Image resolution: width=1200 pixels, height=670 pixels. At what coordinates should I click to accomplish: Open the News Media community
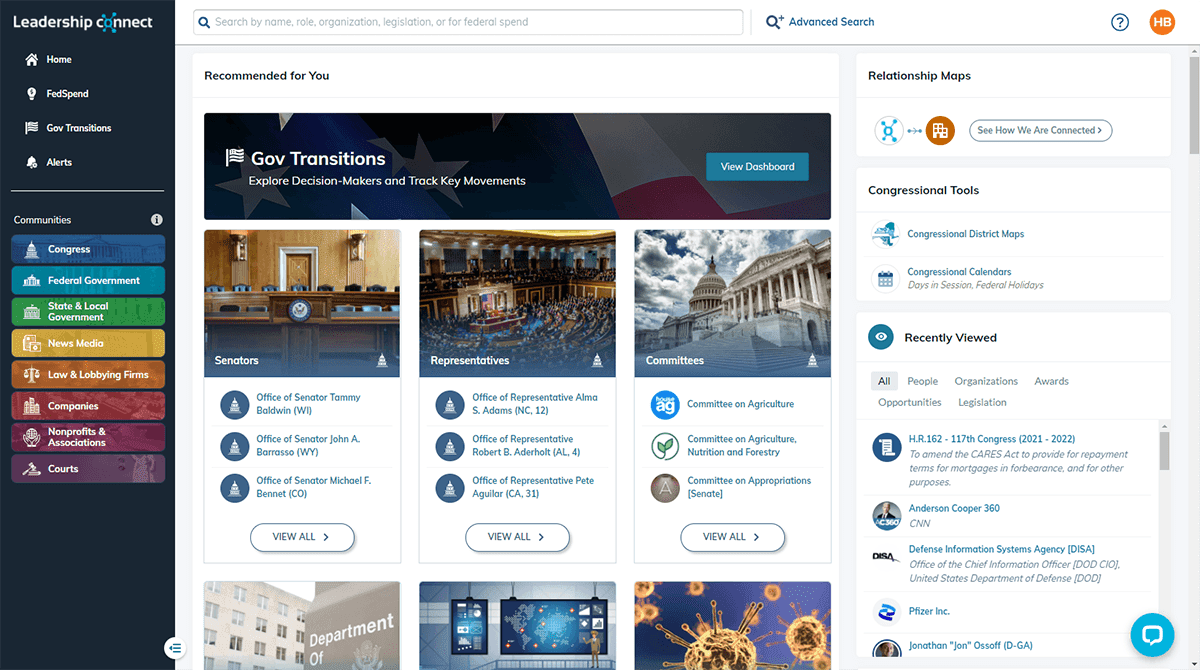point(88,343)
